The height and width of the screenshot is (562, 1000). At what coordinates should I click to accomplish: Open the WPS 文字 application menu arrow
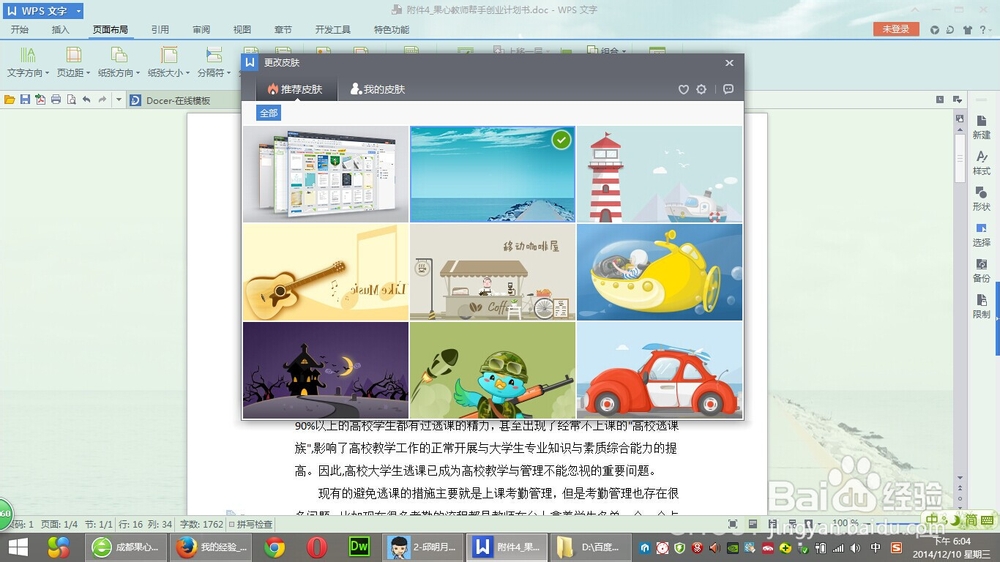(x=78, y=11)
